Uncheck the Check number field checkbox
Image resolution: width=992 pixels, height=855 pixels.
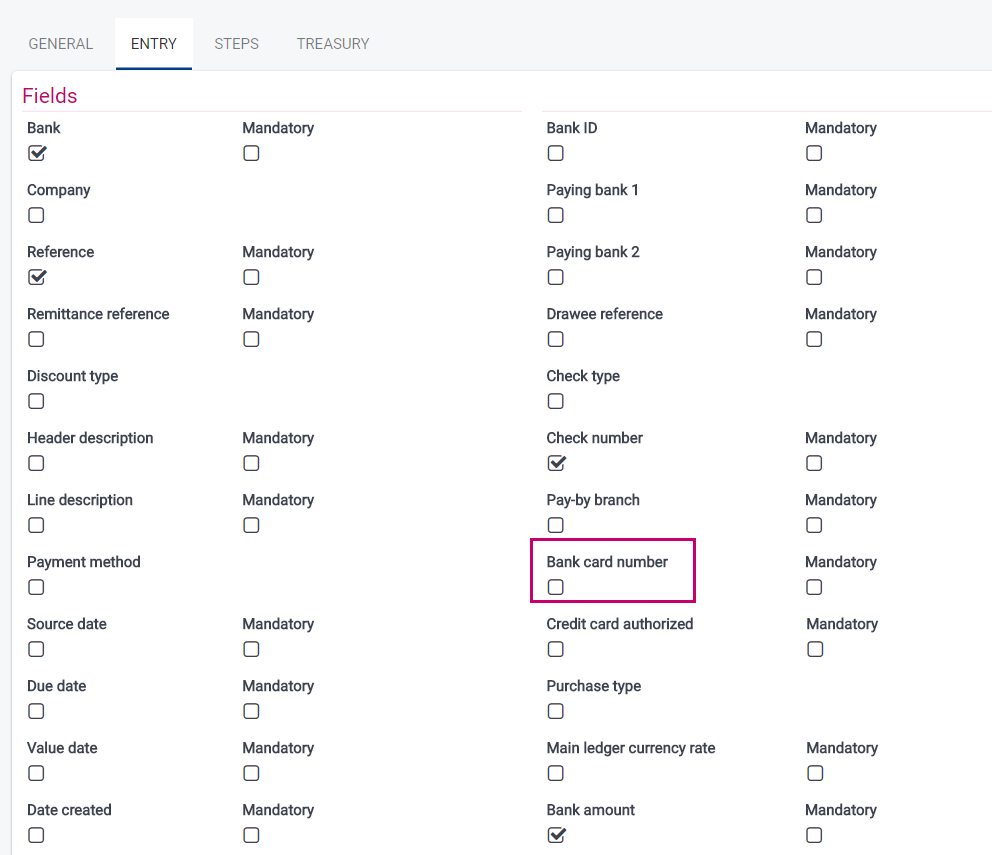tap(556, 463)
